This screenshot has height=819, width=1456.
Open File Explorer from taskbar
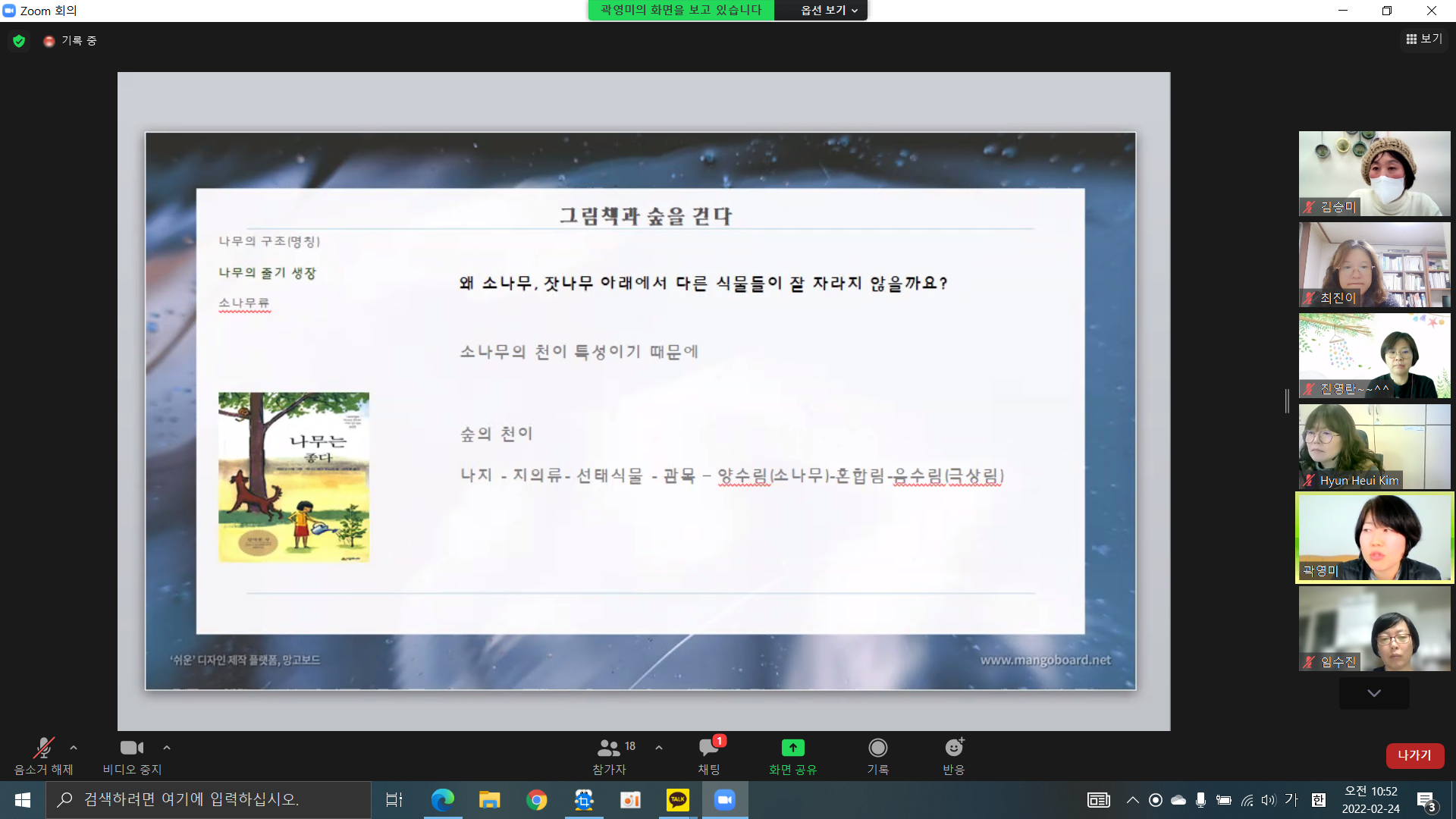click(489, 800)
